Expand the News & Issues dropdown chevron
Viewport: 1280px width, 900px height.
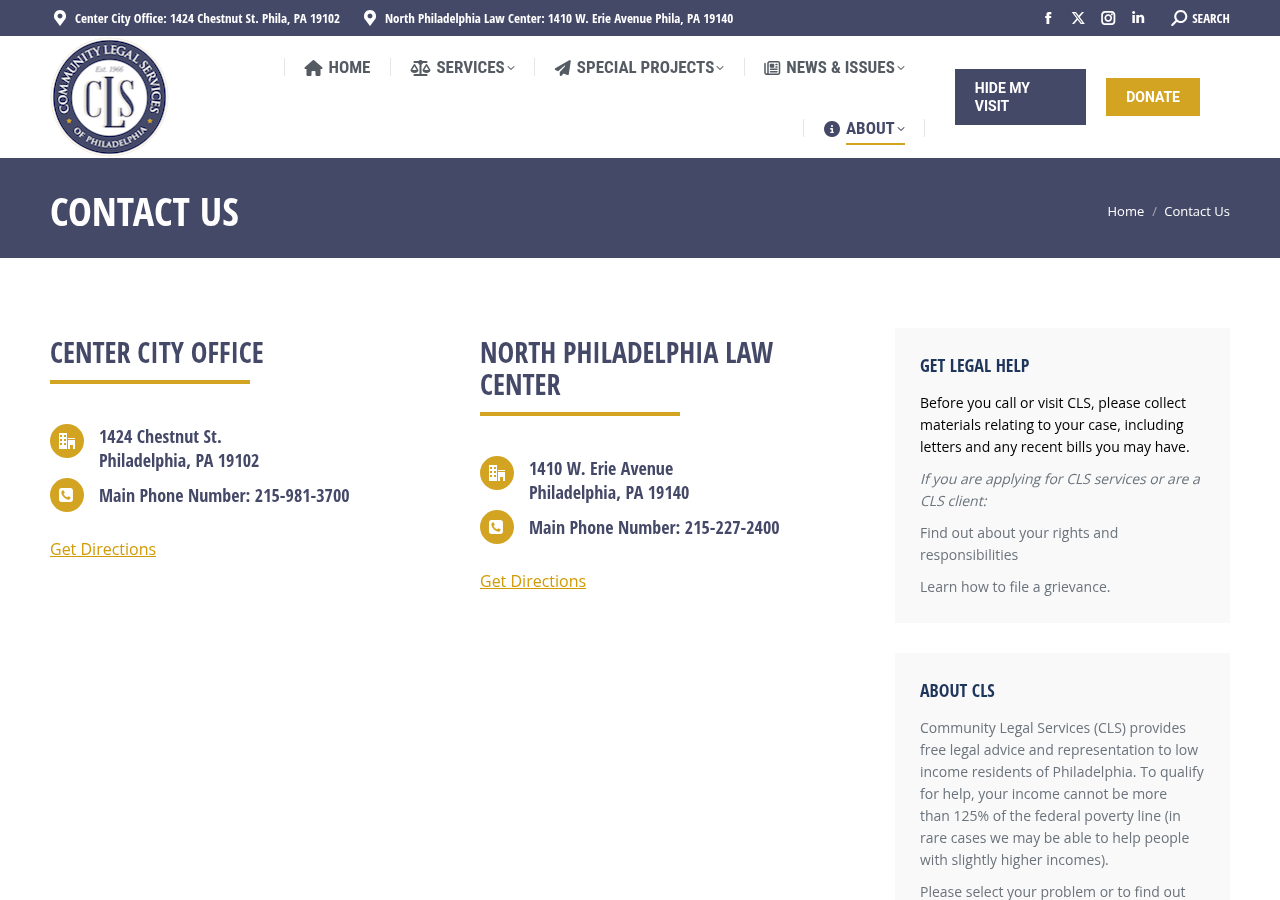(x=901, y=68)
